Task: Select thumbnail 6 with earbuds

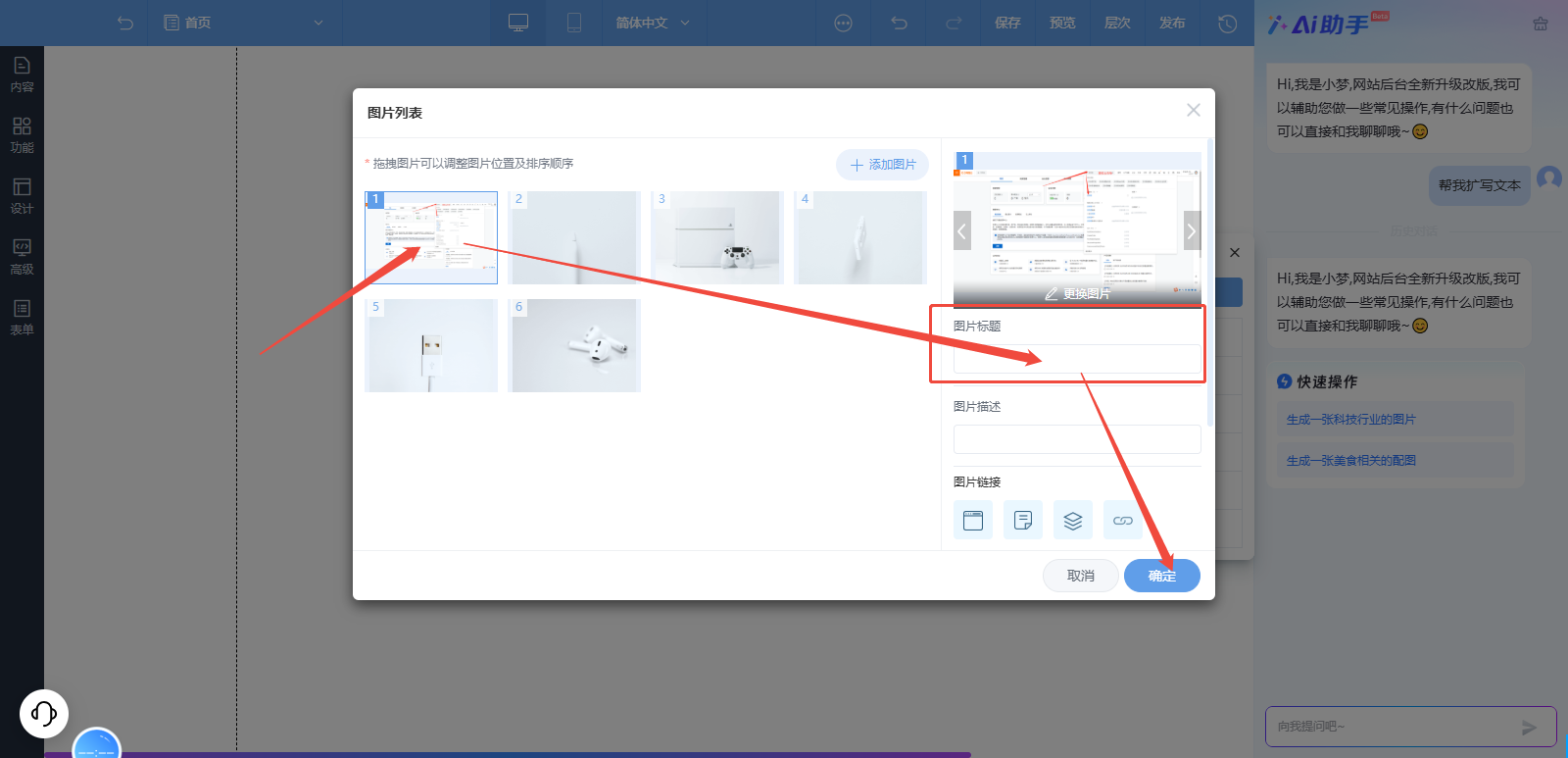Action: coord(574,345)
